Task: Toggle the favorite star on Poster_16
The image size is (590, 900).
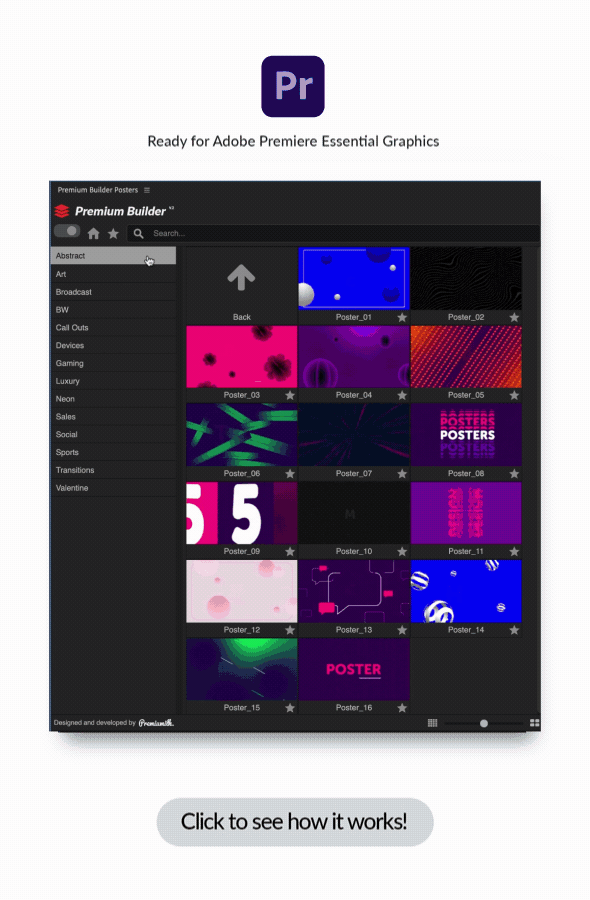Action: tap(402, 708)
